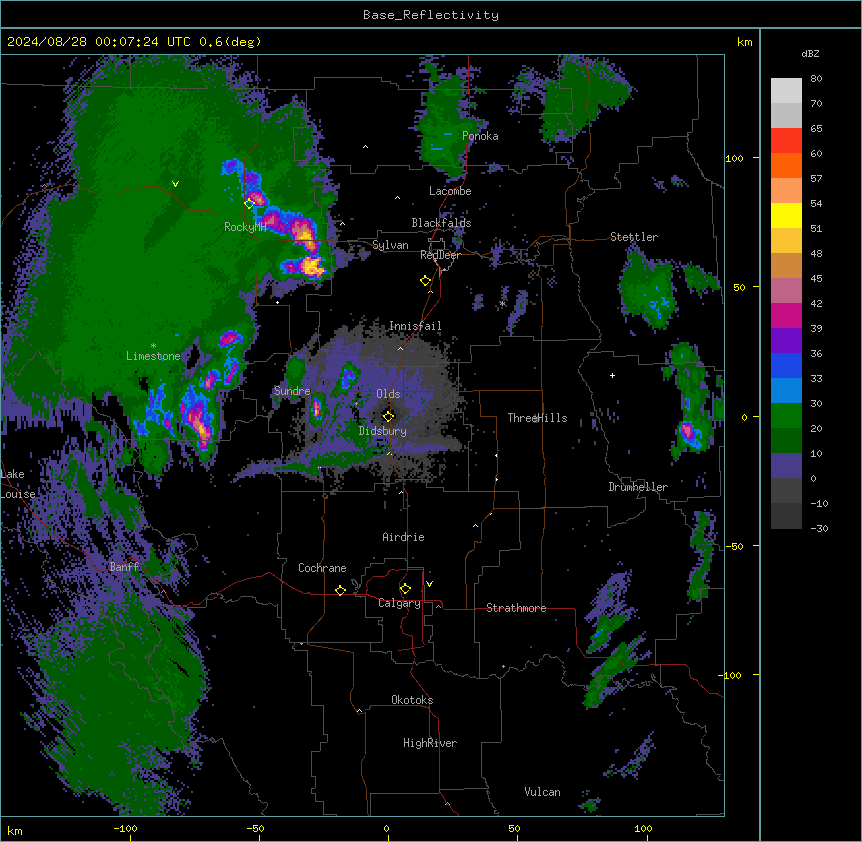Click the Didsbury town label
Image resolution: width=862 pixels, height=842 pixels.
(383, 431)
